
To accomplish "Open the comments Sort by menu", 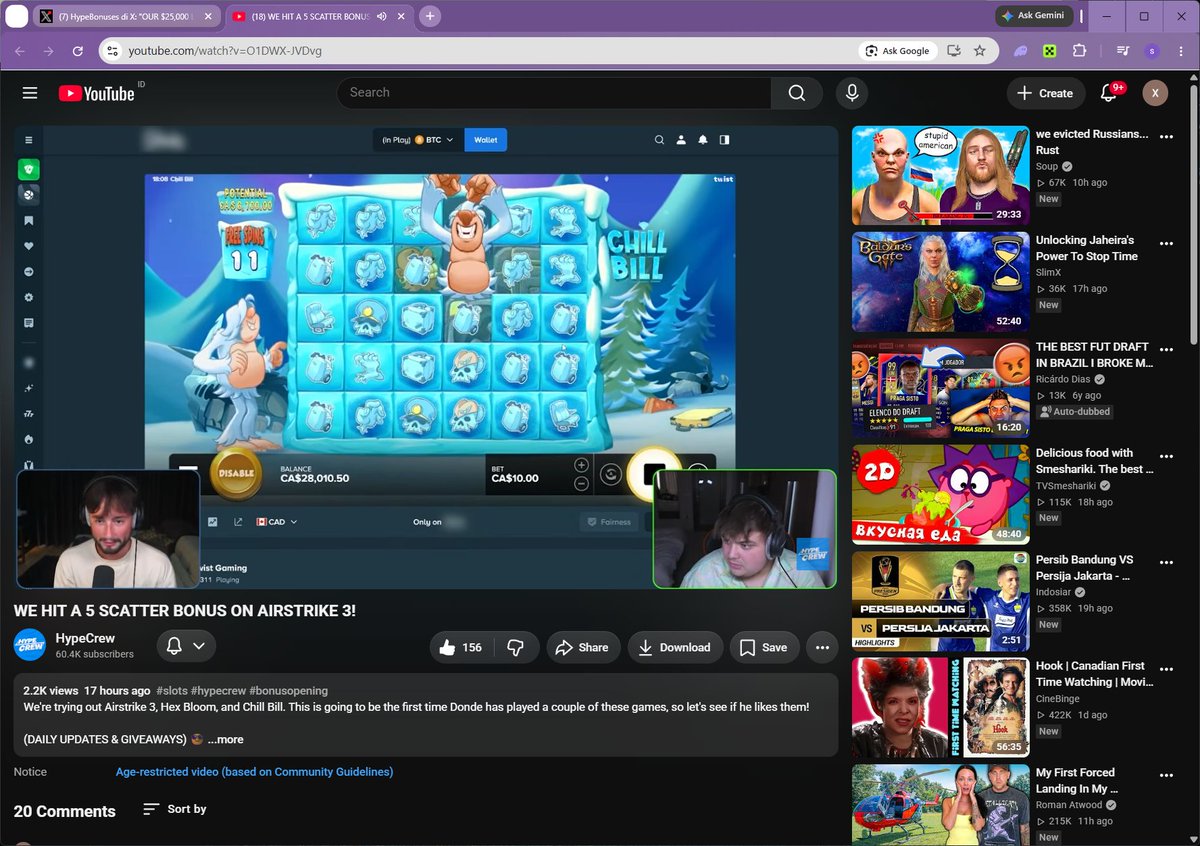I will point(175,809).
